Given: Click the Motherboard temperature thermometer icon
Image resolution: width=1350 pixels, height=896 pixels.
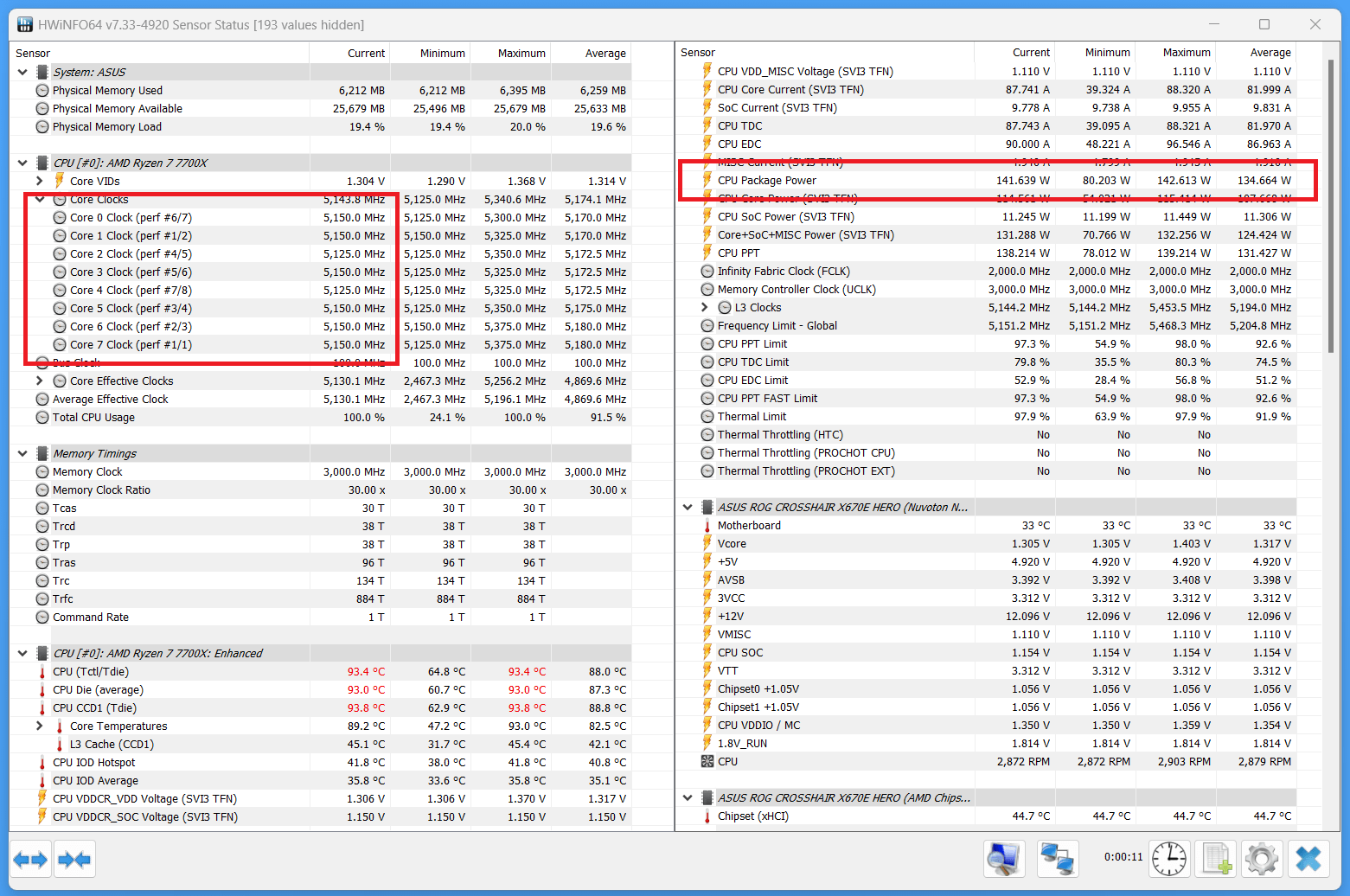Looking at the screenshot, I should (707, 526).
